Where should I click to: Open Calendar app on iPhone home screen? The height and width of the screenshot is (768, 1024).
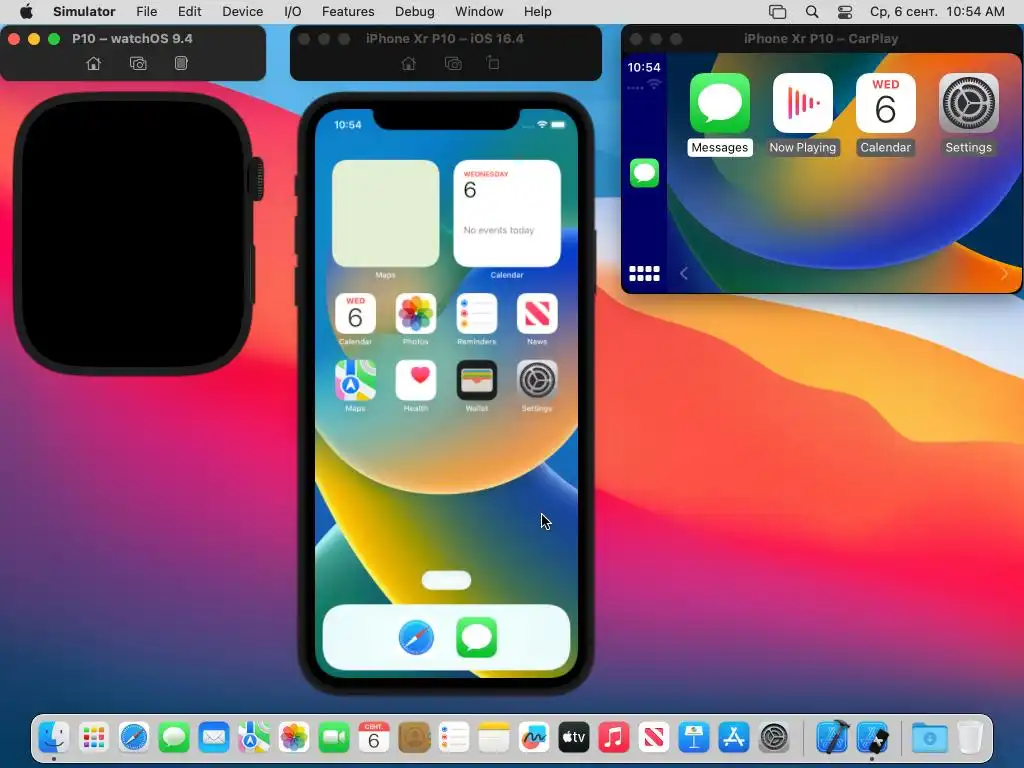point(355,314)
